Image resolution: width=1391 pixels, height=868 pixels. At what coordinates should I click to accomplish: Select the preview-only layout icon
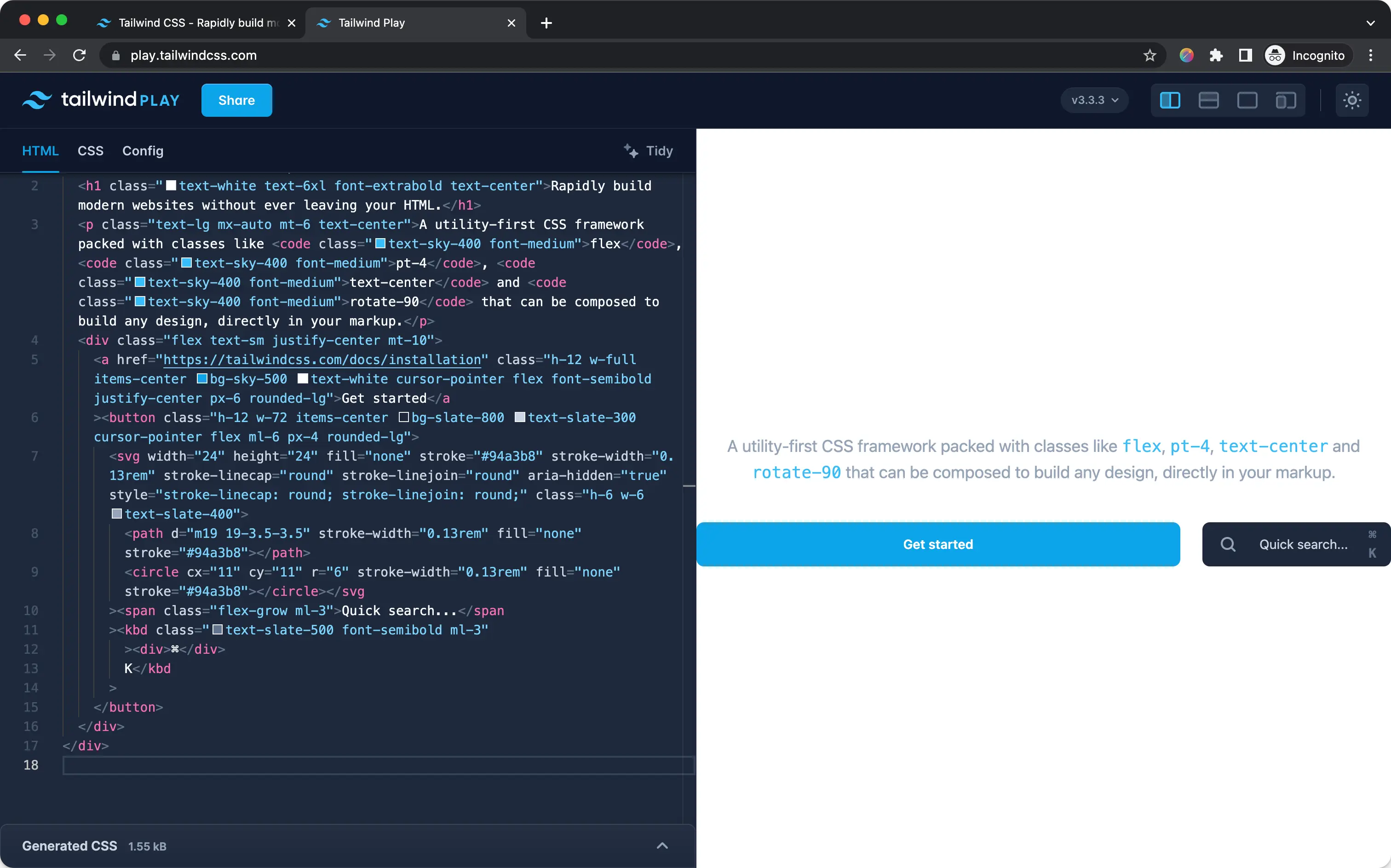tap(1247, 100)
